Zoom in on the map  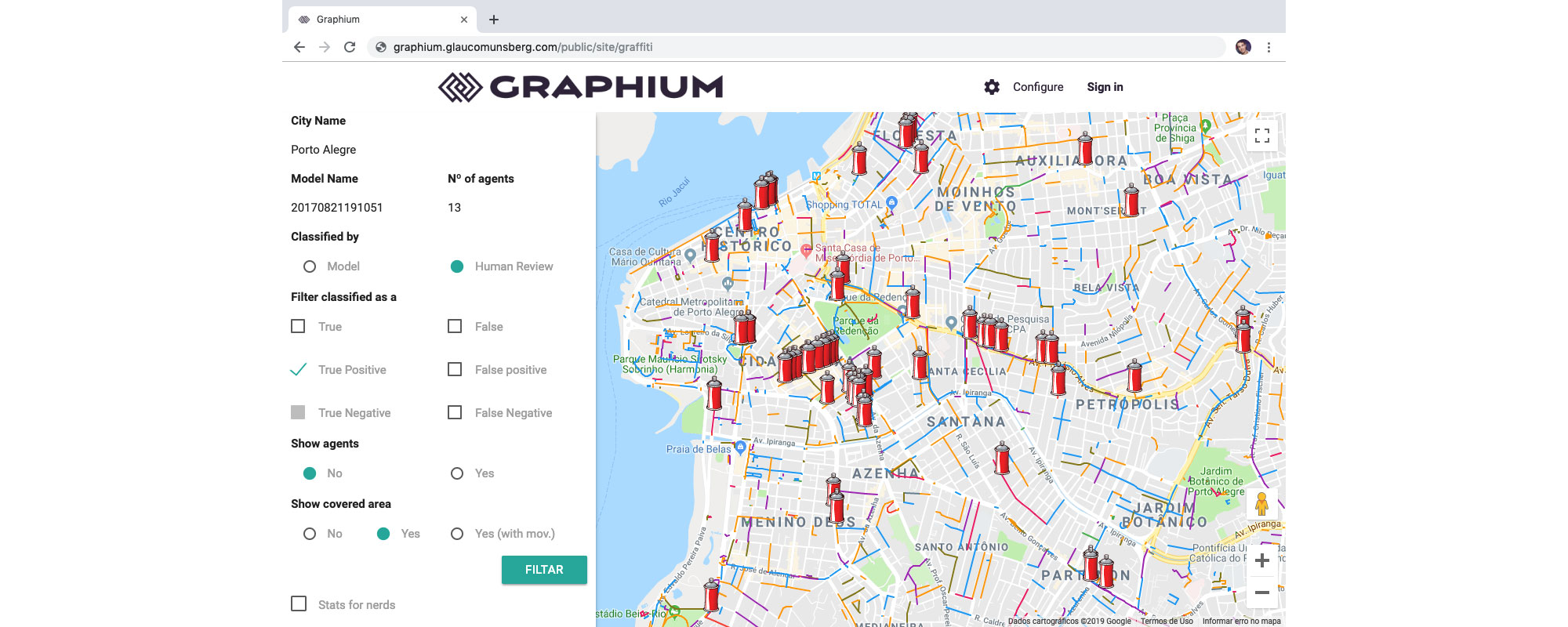pyautogui.click(x=1262, y=560)
